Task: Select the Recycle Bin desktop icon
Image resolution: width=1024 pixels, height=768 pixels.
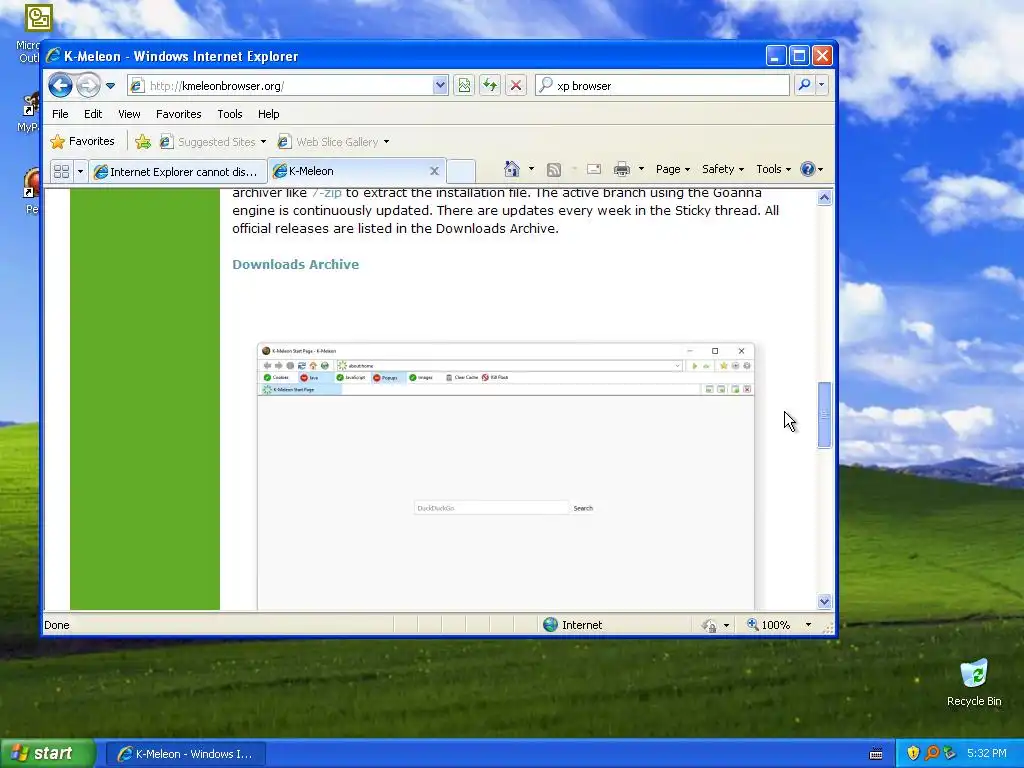Action: point(974,683)
